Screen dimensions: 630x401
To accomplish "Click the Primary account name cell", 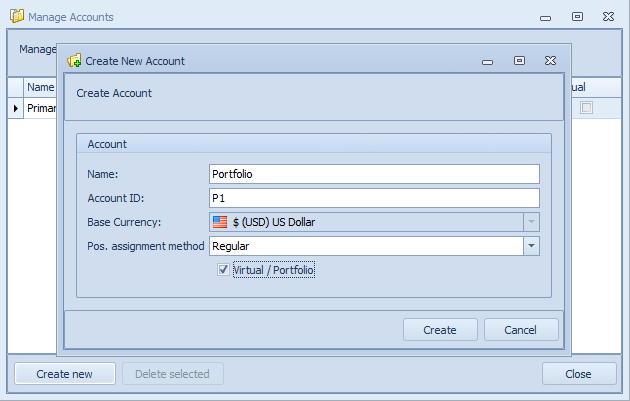I will click(40, 108).
